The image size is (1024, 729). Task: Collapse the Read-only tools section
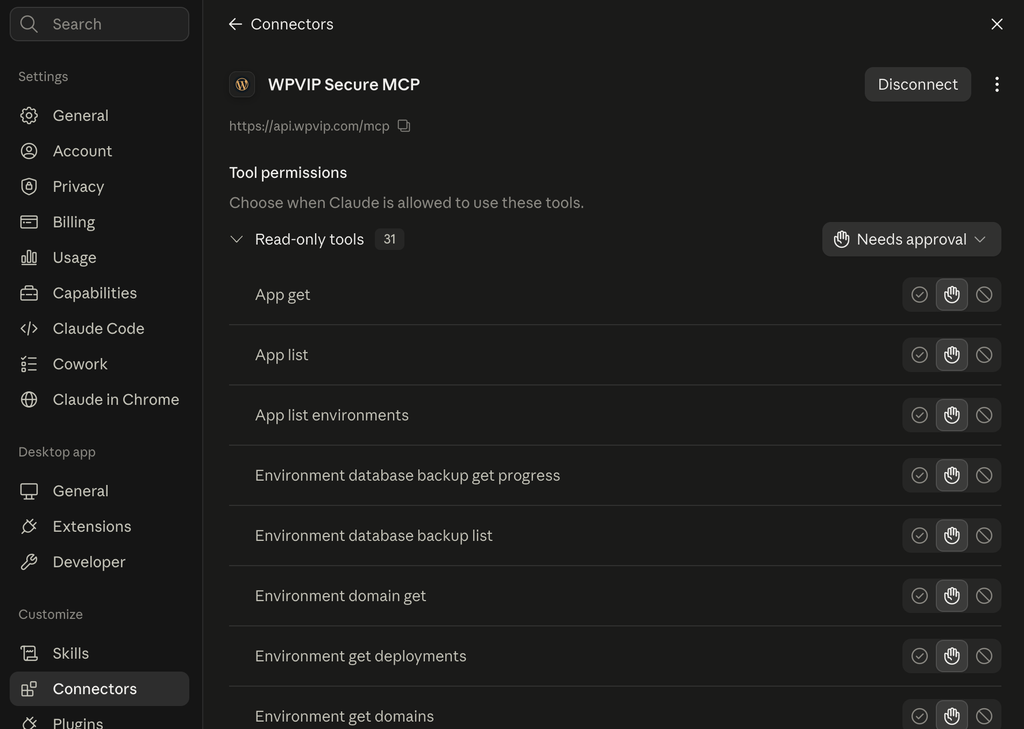[236, 239]
